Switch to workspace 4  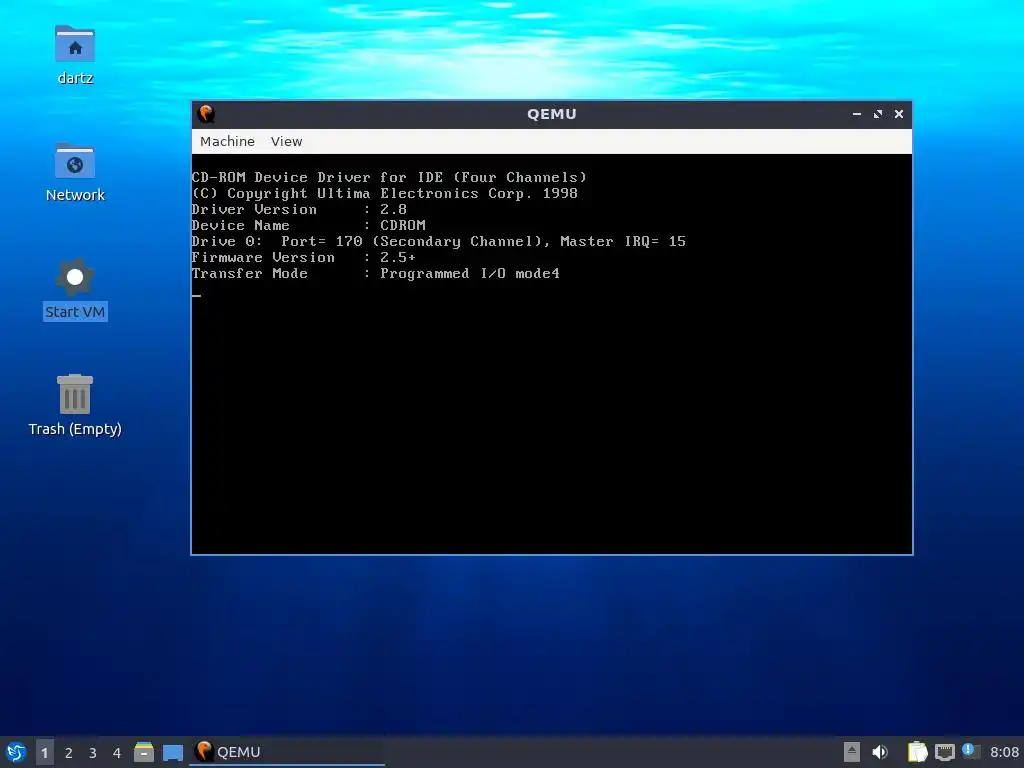coord(117,752)
